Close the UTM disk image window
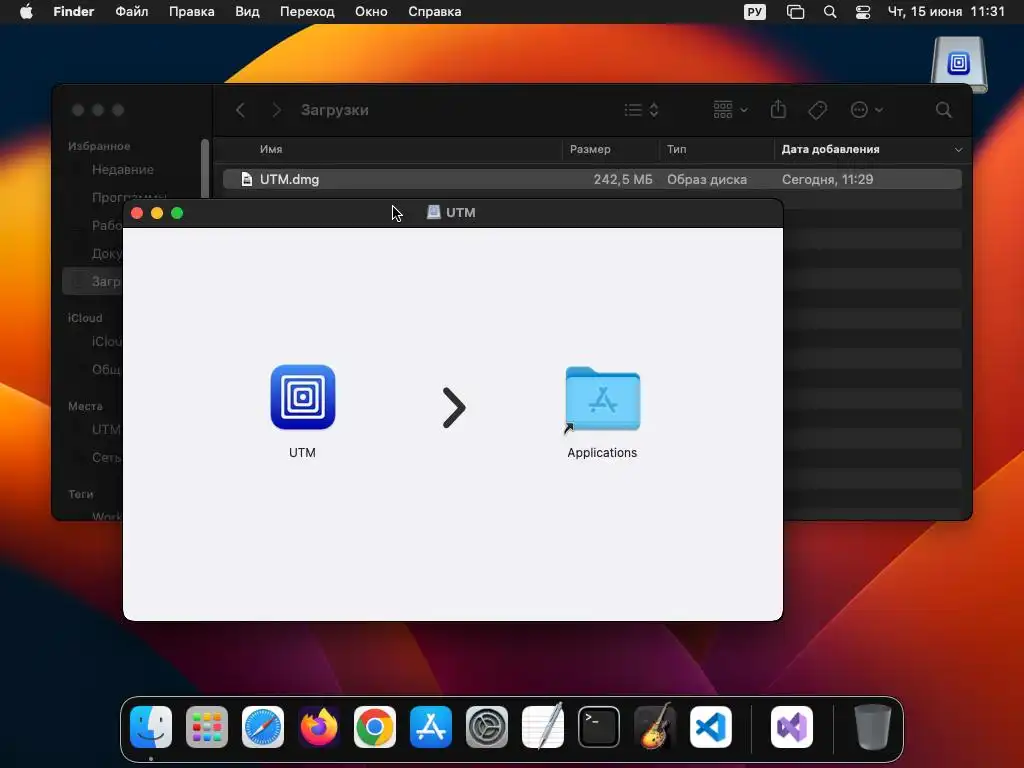1024x768 pixels. coord(137,213)
